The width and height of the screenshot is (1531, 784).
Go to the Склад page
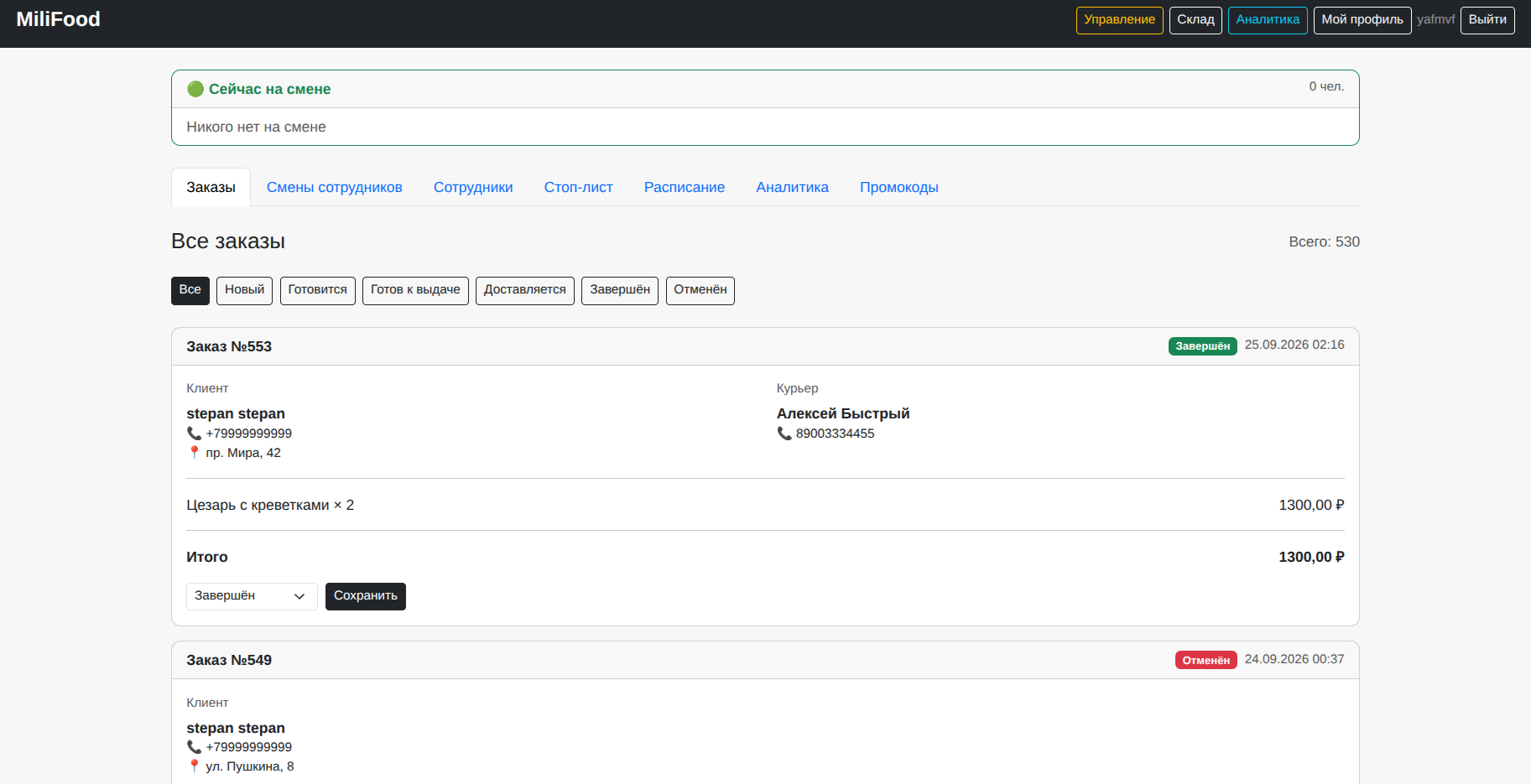(x=1195, y=20)
